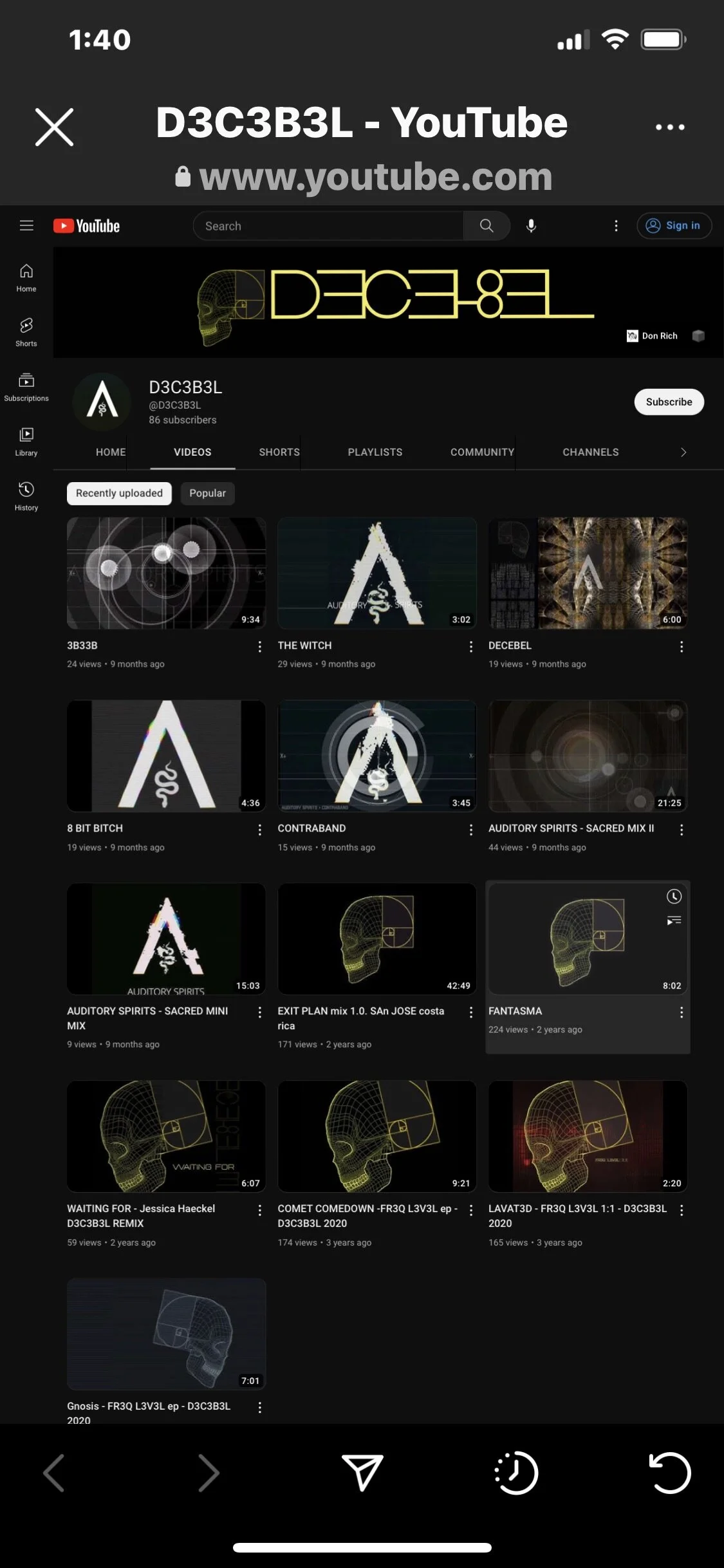
Task: Open Shorts in sidebar
Action: coord(26,333)
